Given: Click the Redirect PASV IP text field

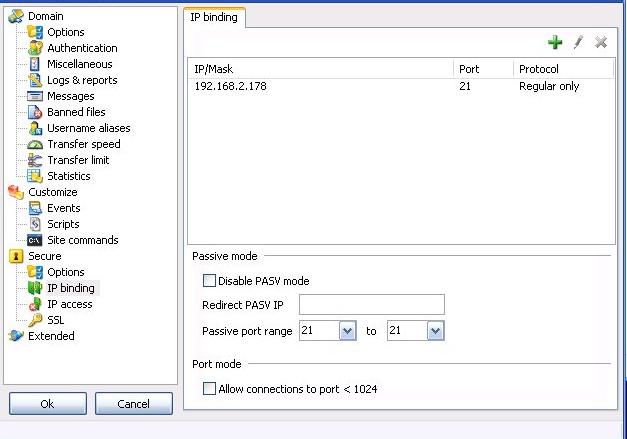Looking at the screenshot, I should [371, 305].
